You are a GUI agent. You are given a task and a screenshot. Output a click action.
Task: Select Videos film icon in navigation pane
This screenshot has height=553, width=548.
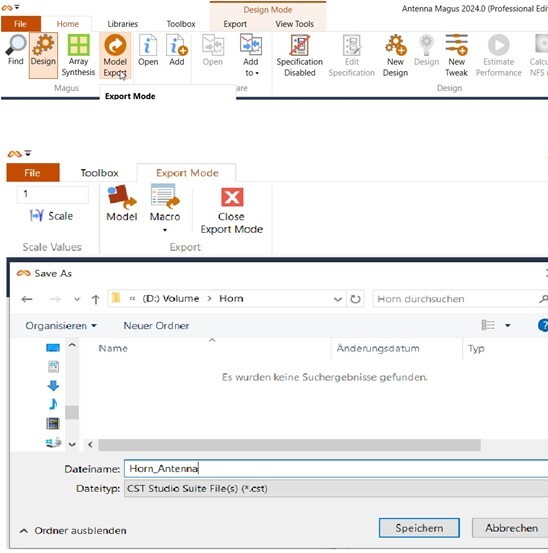[x=53, y=423]
